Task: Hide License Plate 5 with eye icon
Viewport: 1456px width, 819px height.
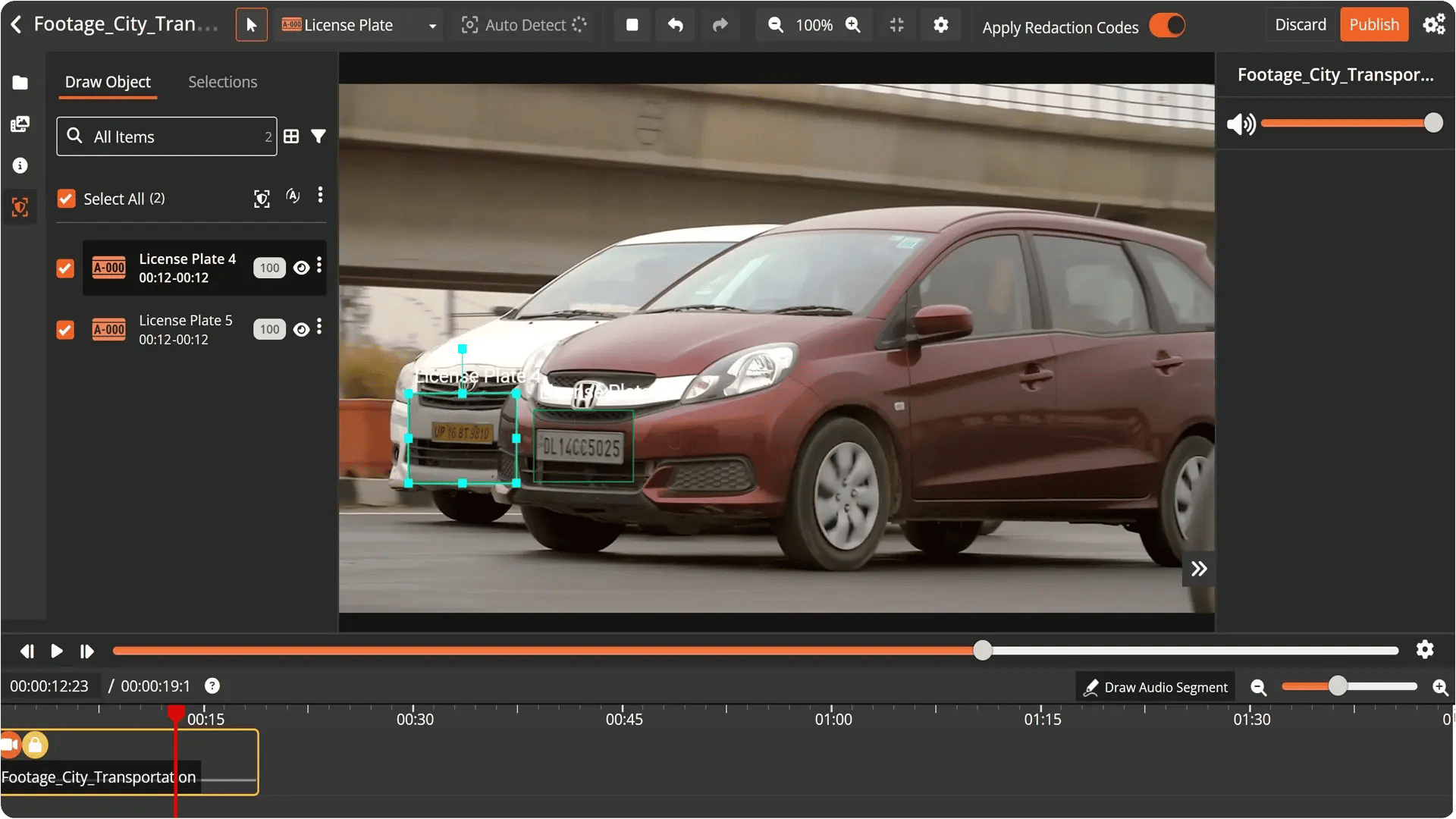Action: [x=301, y=329]
